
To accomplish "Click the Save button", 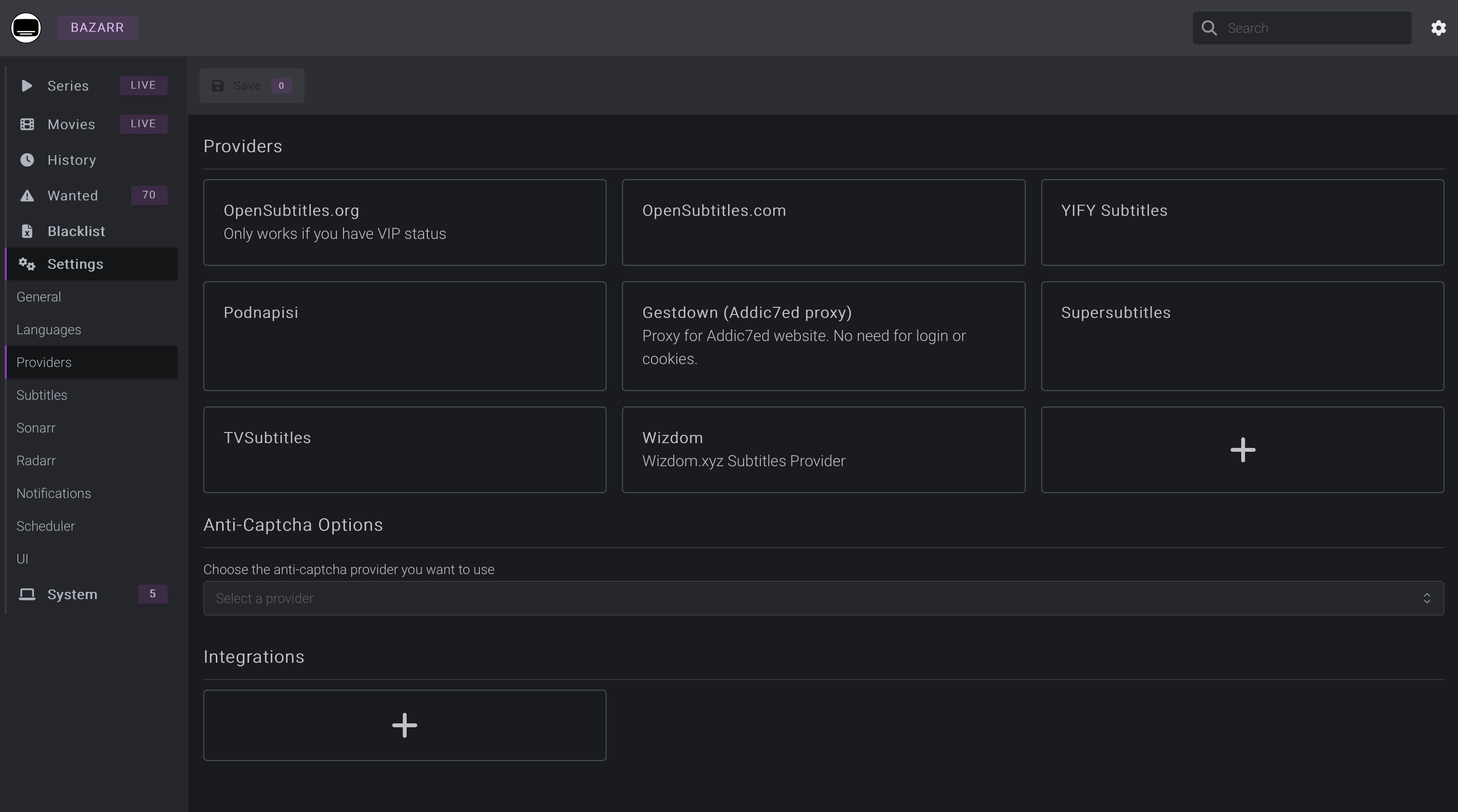I will 252,85.
